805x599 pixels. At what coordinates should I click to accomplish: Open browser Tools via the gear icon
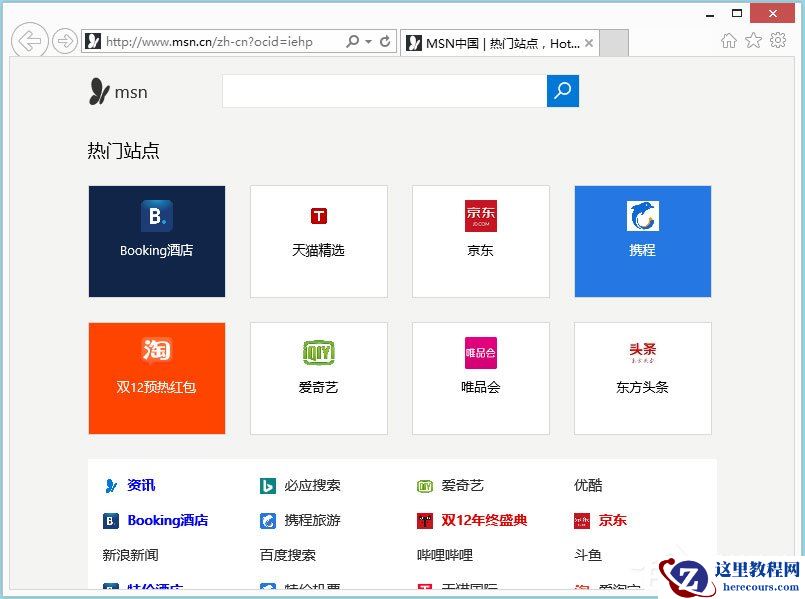click(778, 41)
